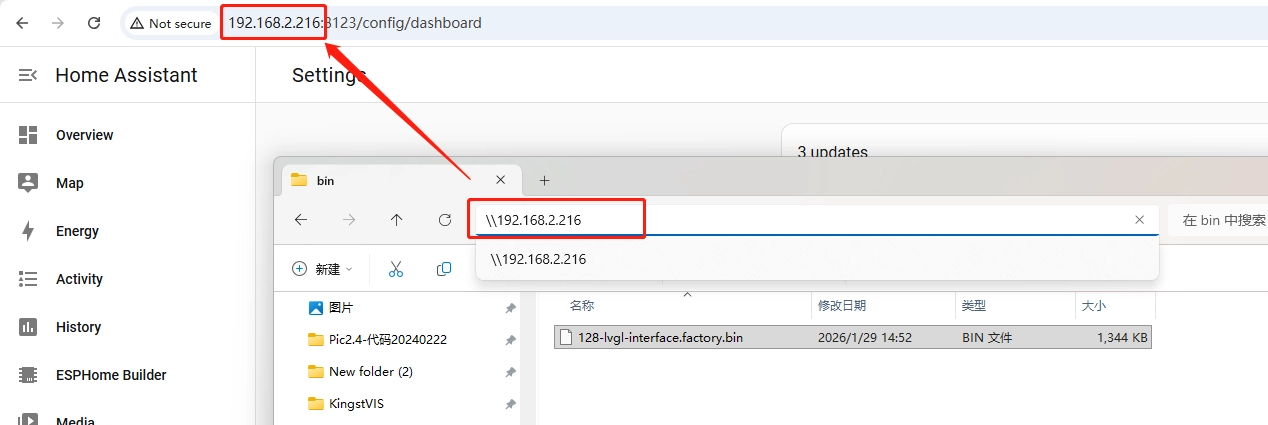Viewport: 1268px width, 425px height.
Task: Open Overview dashboard in sidebar
Action: pos(84,135)
